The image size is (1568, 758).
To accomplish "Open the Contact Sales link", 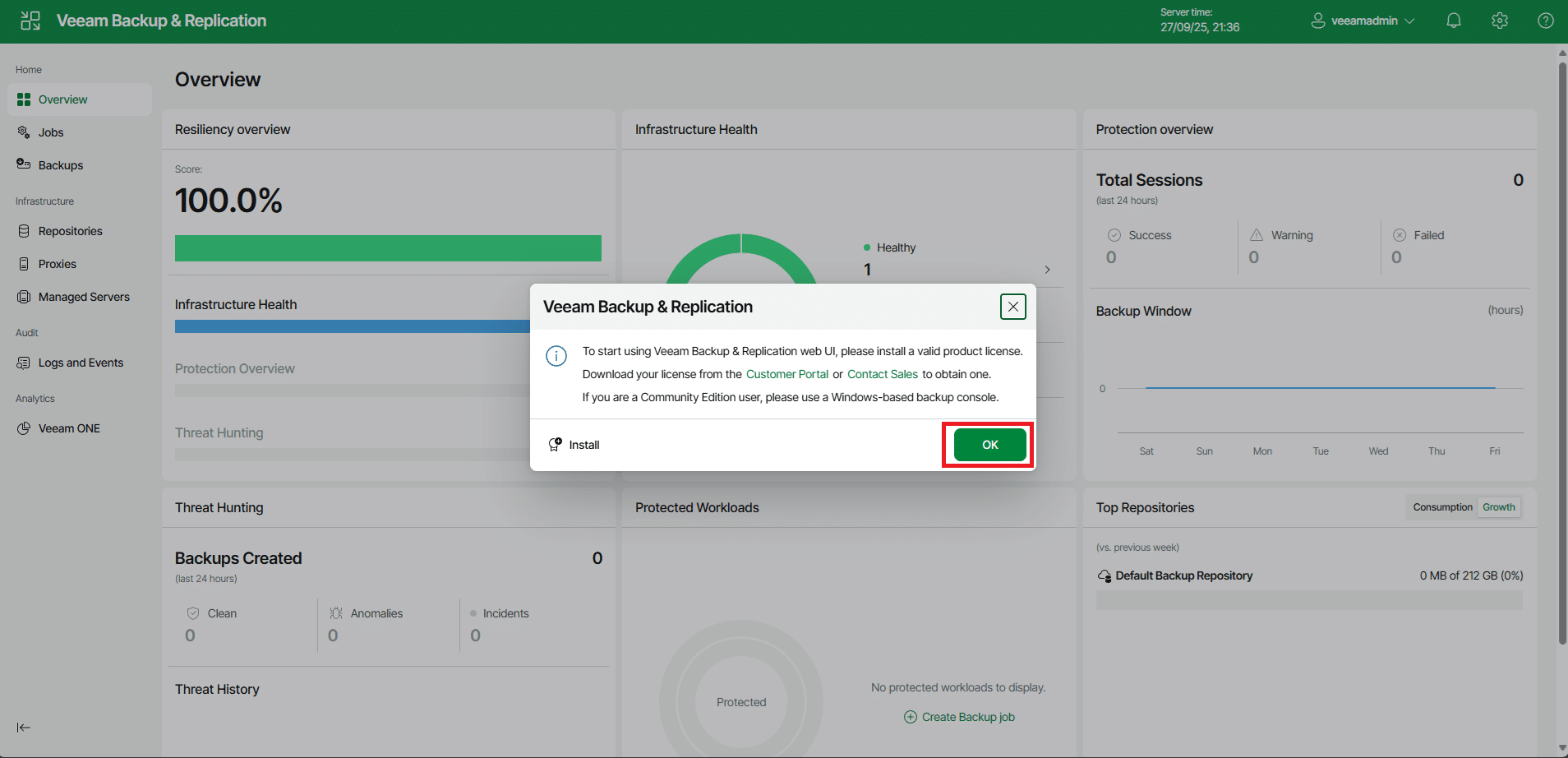I will pyautogui.click(x=882, y=374).
